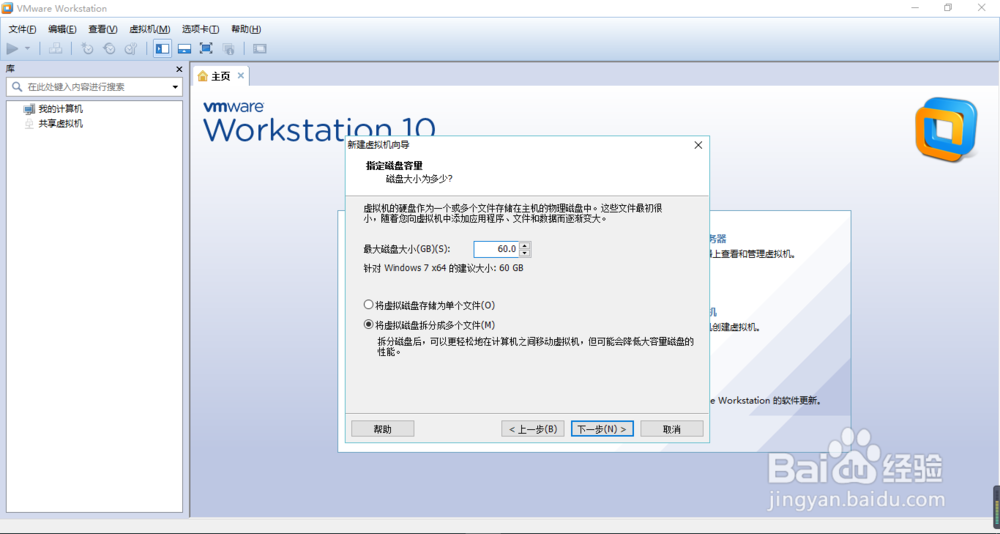Image resolution: width=1000 pixels, height=534 pixels.
Task: Decrease disk size with down arrow
Action: [525, 253]
